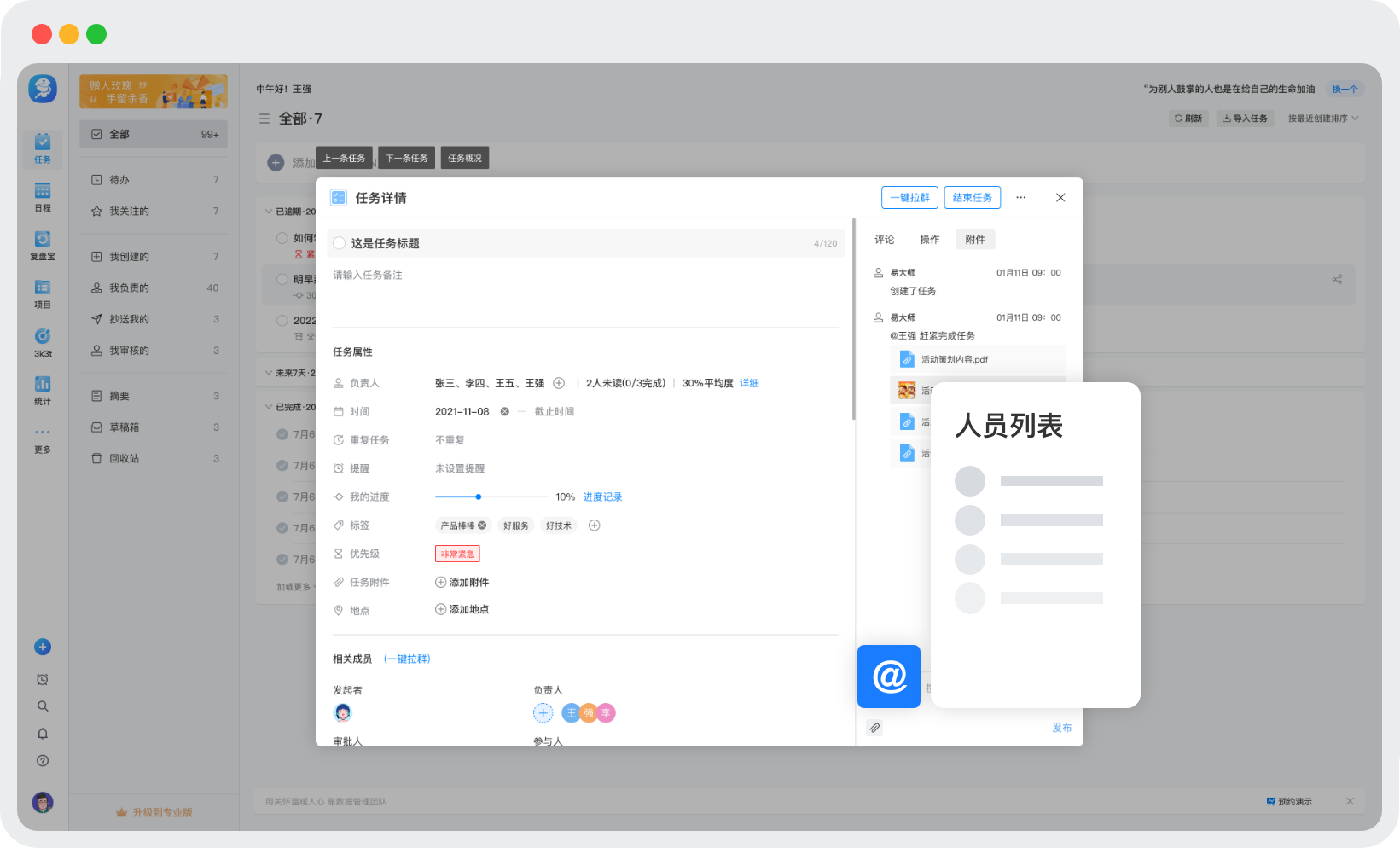Image resolution: width=1400 pixels, height=848 pixels.
Task: Click the plus icon next to 负责人 names
Action: pos(559,383)
